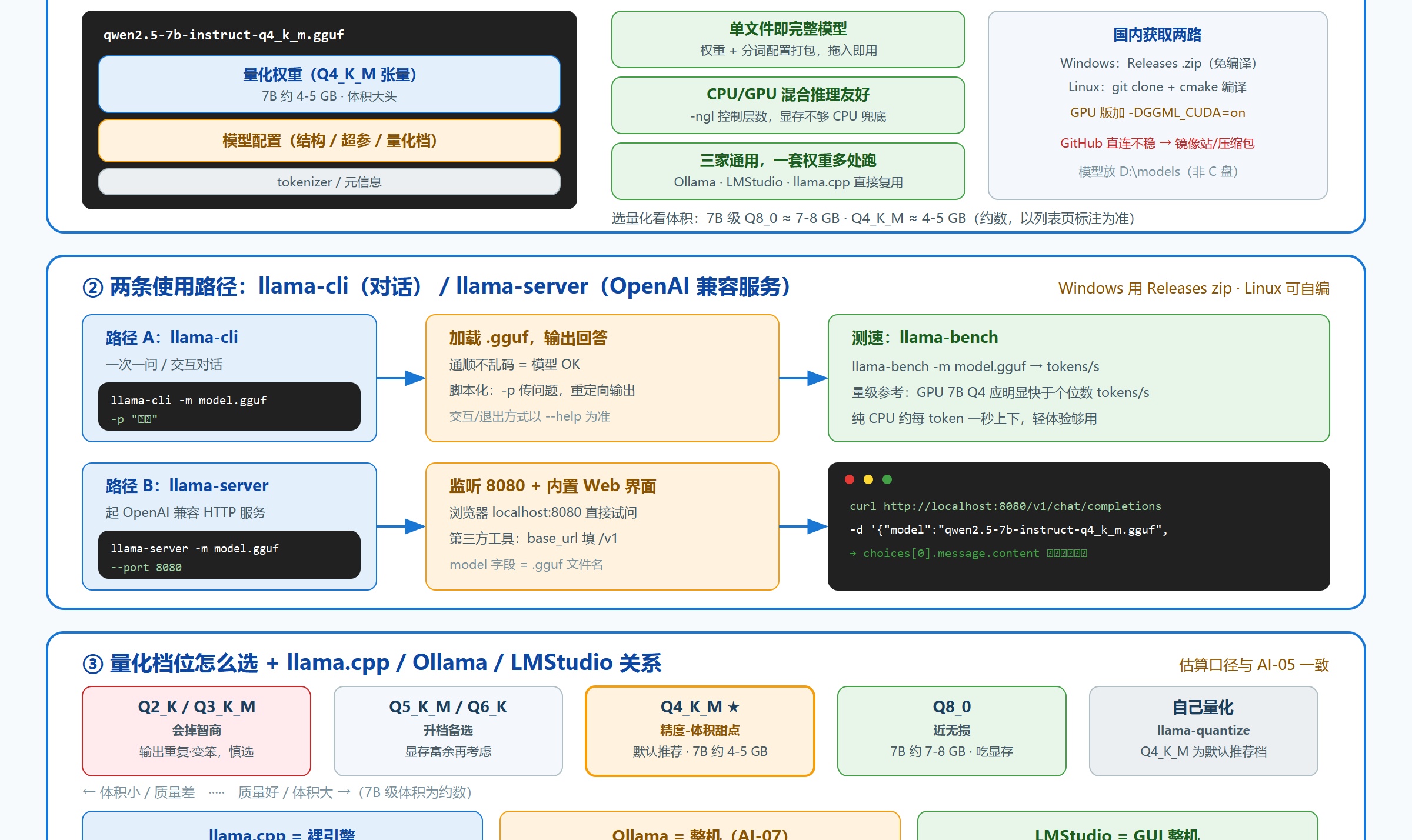Image resolution: width=1412 pixels, height=840 pixels.
Task: Select the 量化权重 (Q4_K_M 张量) block
Action: [x=329, y=84]
